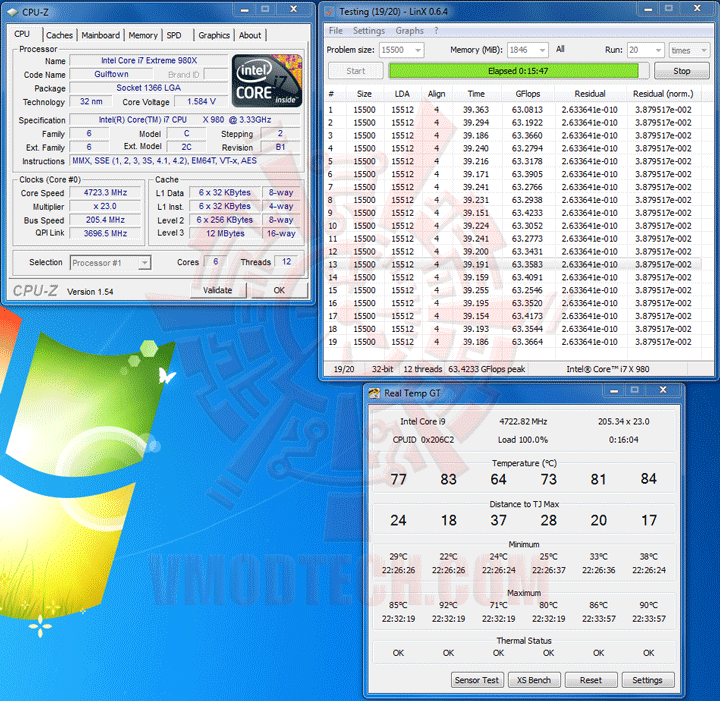Open Settings in Real Temp GT
Image resolution: width=720 pixels, height=701 pixels.
coord(647,680)
